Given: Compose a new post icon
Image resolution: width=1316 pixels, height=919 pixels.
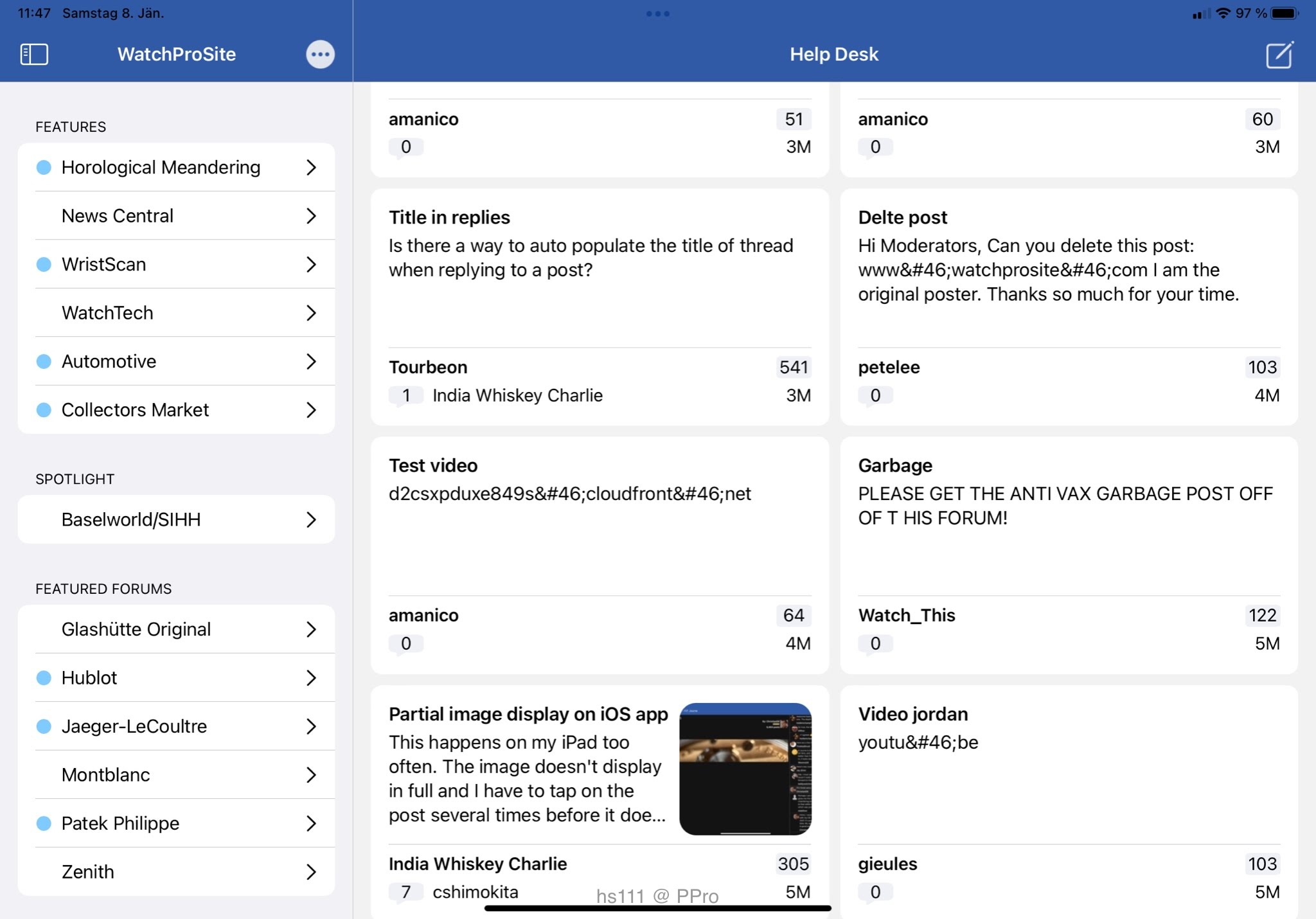Looking at the screenshot, I should coord(1279,54).
